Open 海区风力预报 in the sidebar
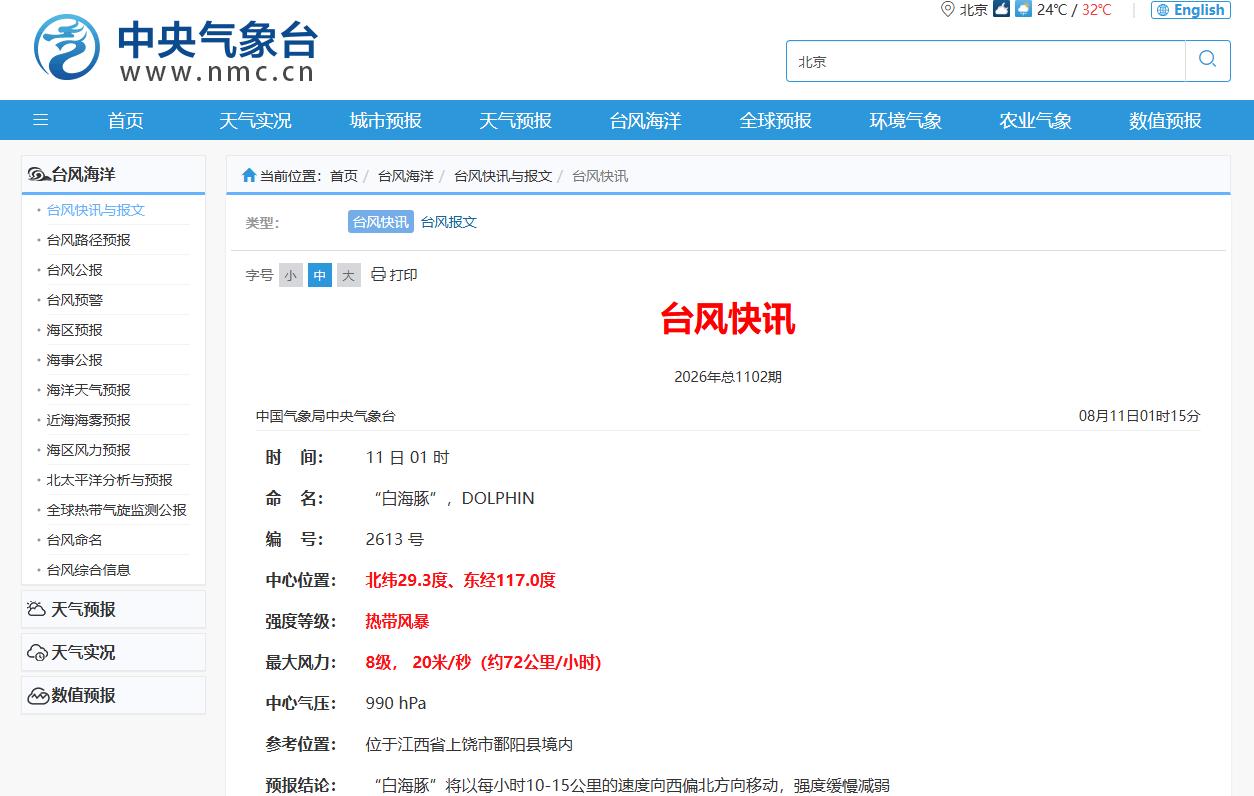The width and height of the screenshot is (1254, 796). pyautogui.click(x=89, y=450)
